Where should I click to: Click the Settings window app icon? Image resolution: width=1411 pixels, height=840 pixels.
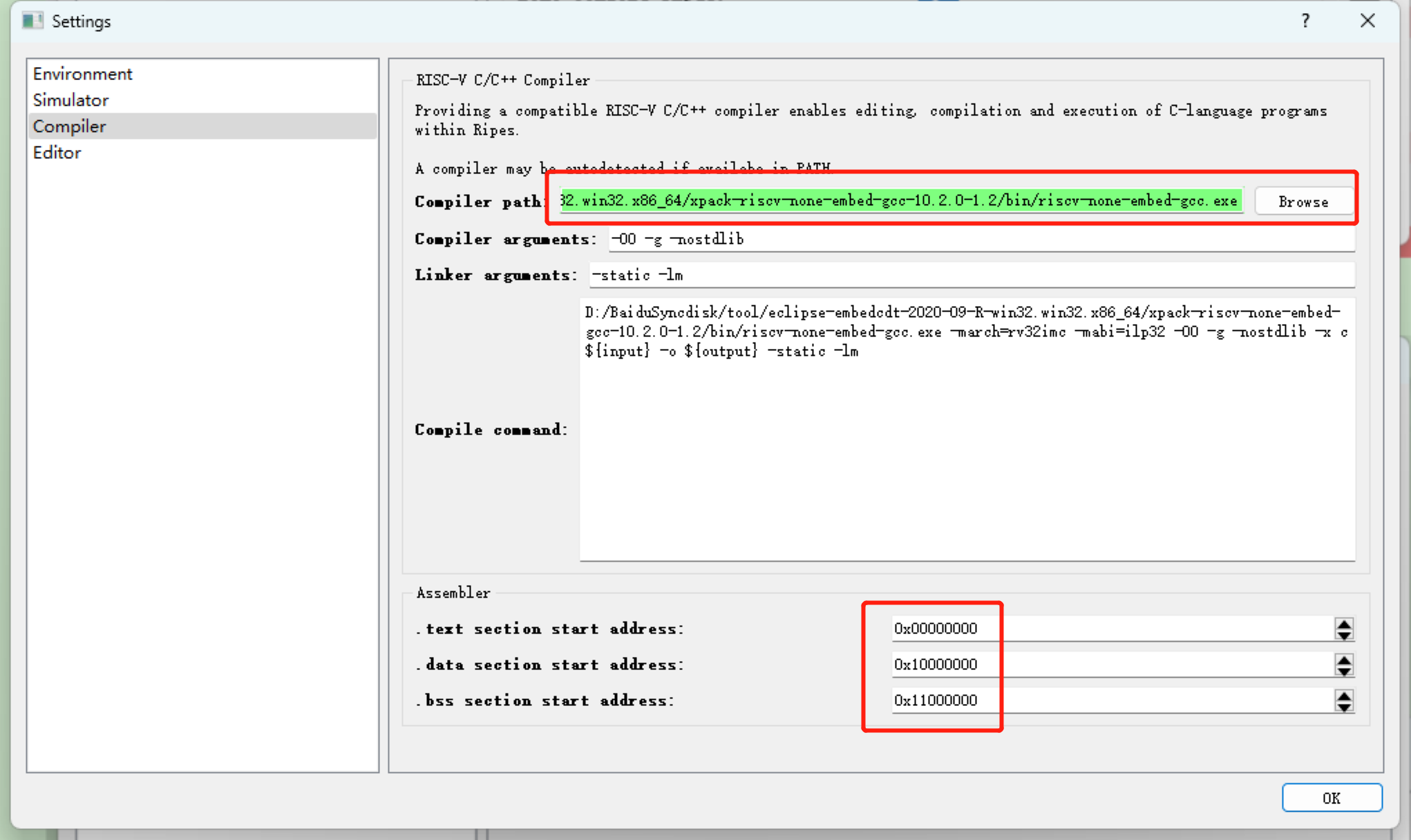(32, 21)
